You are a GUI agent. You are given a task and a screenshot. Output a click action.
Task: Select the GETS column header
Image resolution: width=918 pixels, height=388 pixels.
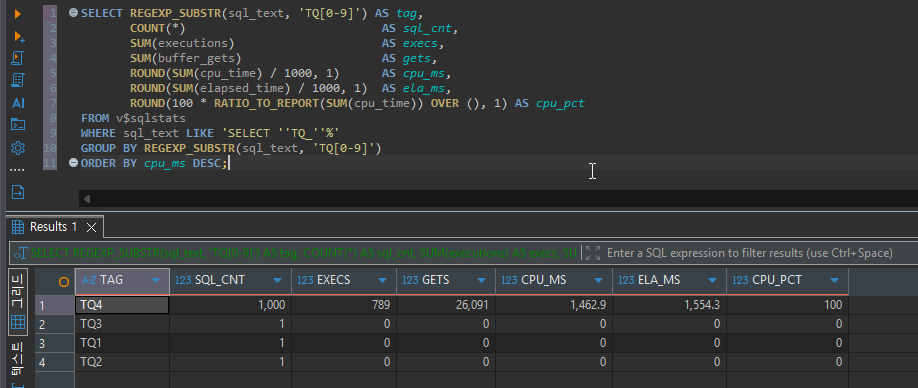tap(446, 281)
